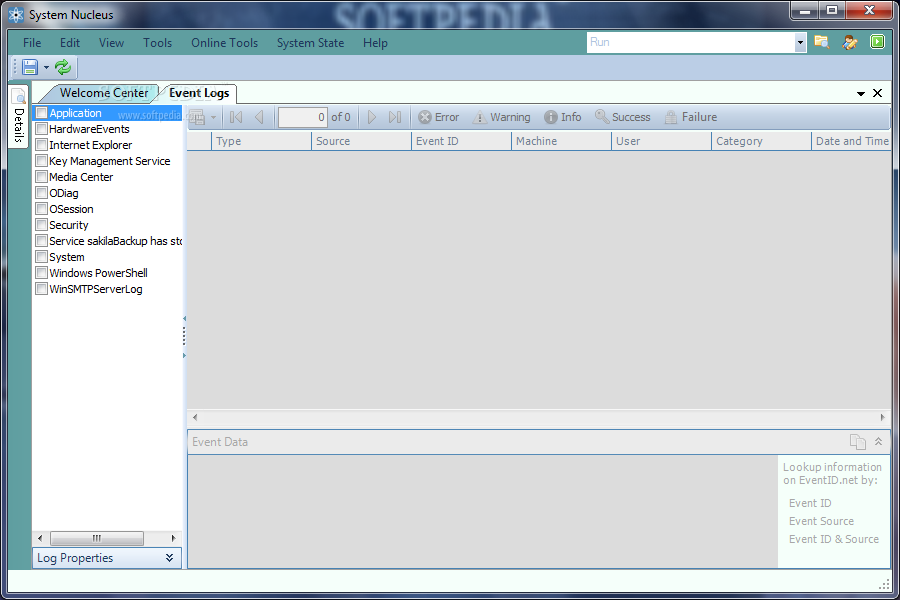Collapse the Event Data panel chevron
This screenshot has width=900, height=600.
(878, 442)
